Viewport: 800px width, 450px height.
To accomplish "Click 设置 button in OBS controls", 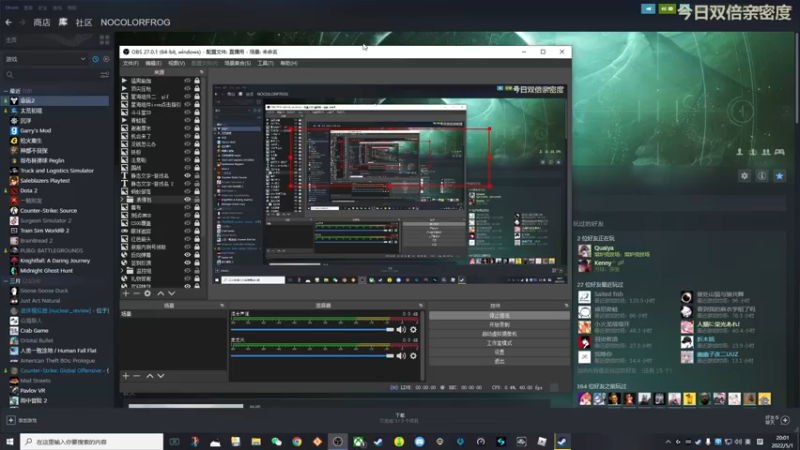I will point(499,352).
